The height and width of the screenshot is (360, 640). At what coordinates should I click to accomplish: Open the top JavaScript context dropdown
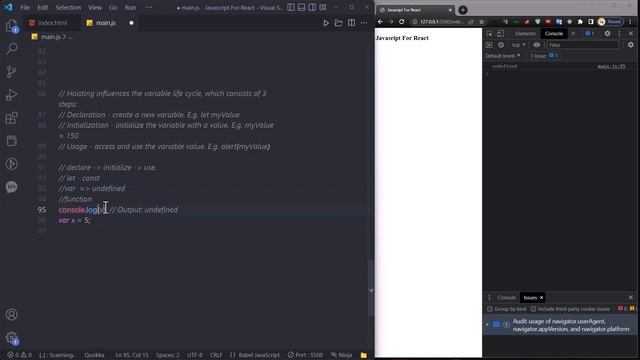click(518, 45)
